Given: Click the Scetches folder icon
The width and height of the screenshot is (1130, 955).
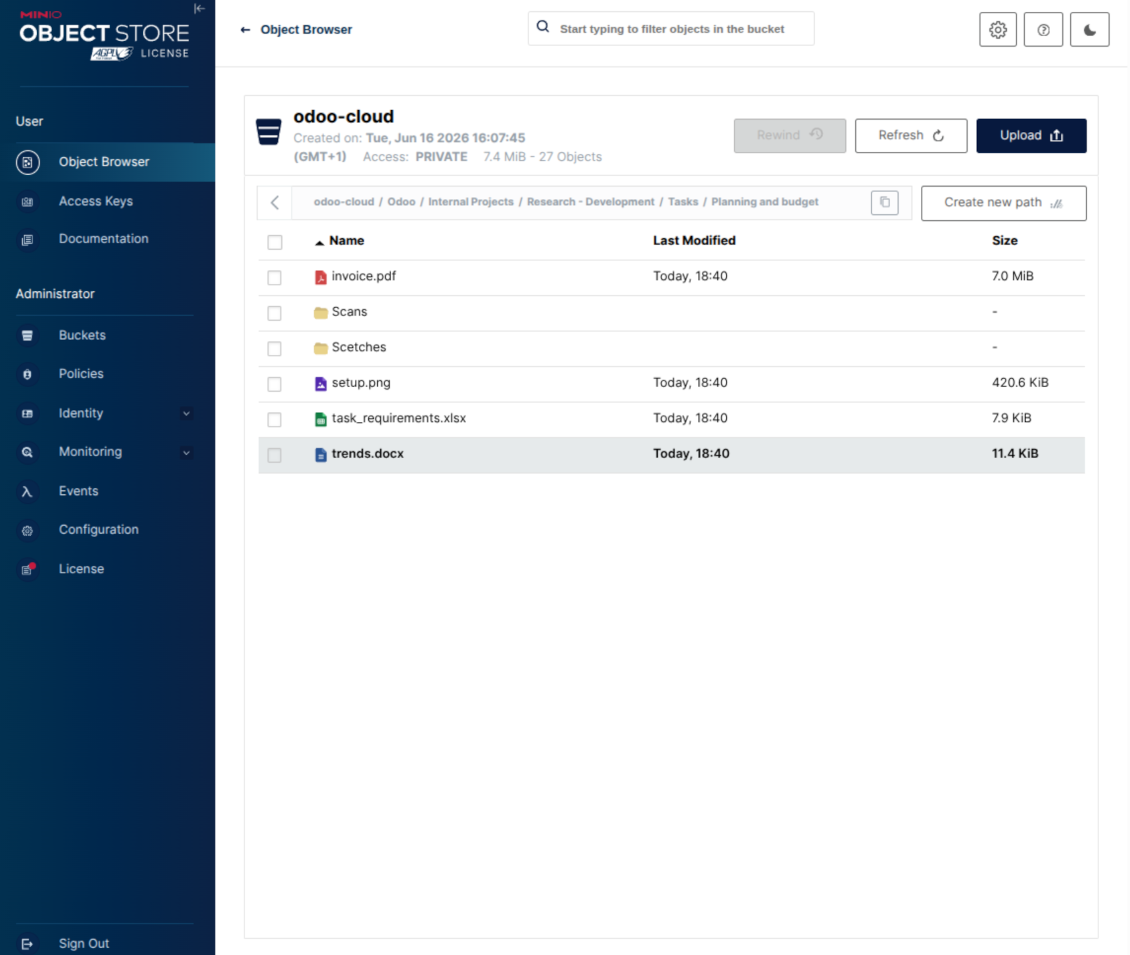Looking at the screenshot, I should pos(321,348).
